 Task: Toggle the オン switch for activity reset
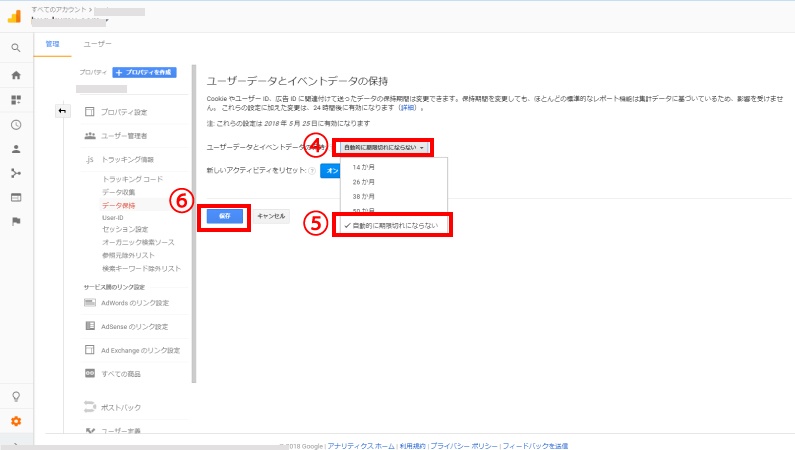pyautogui.click(x=329, y=171)
